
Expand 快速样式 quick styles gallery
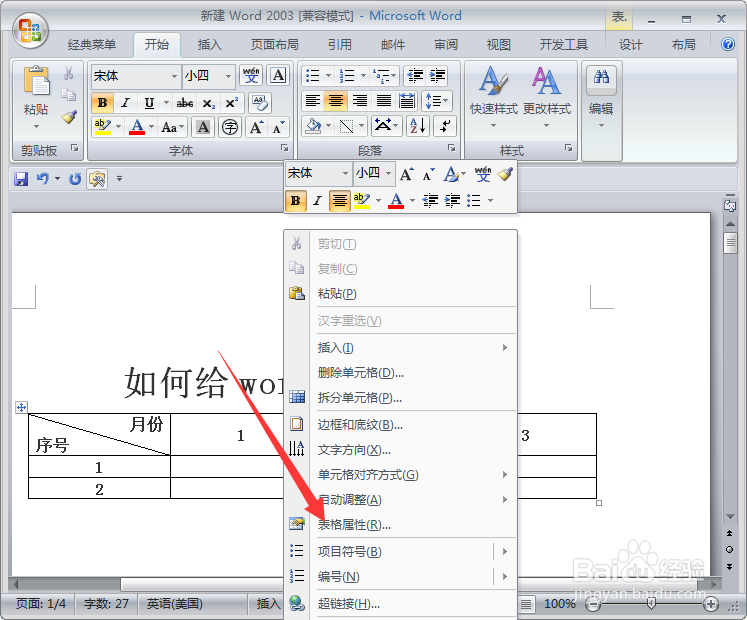click(494, 98)
